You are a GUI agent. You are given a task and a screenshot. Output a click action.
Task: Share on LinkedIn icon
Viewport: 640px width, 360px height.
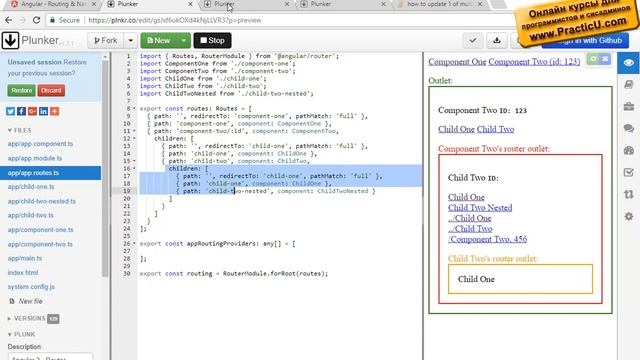43,111
